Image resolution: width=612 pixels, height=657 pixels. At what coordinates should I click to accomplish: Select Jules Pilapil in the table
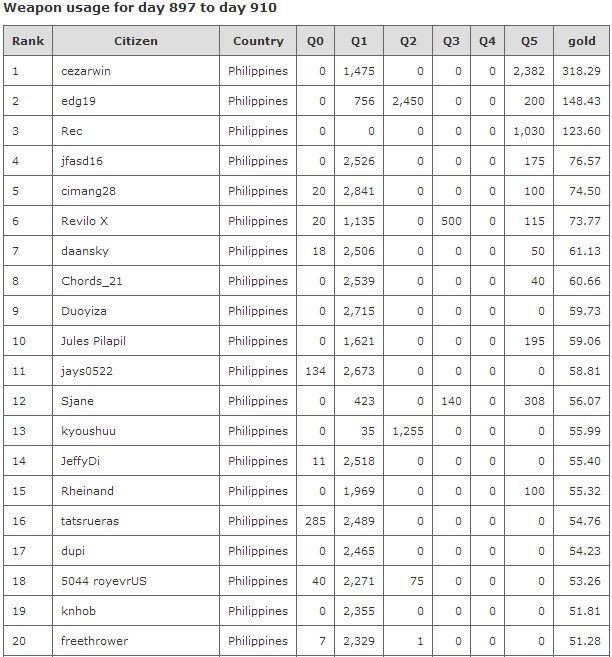[x=93, y=341]
